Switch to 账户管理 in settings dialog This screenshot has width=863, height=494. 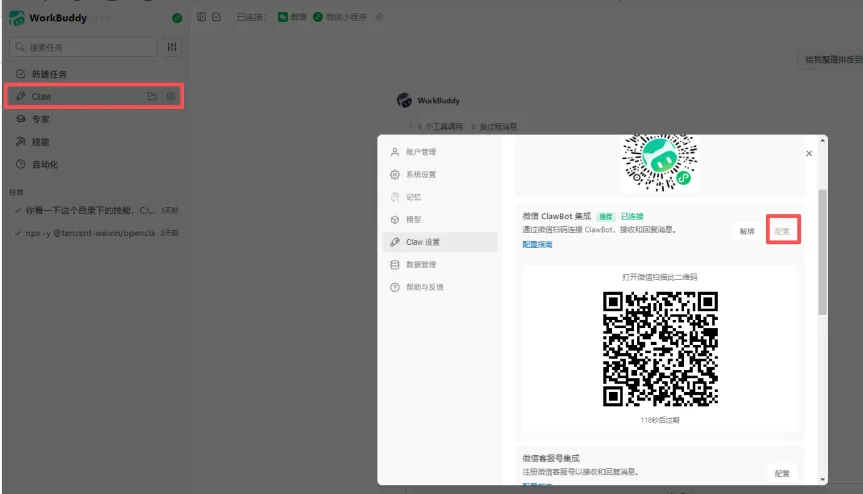[440, 152]
